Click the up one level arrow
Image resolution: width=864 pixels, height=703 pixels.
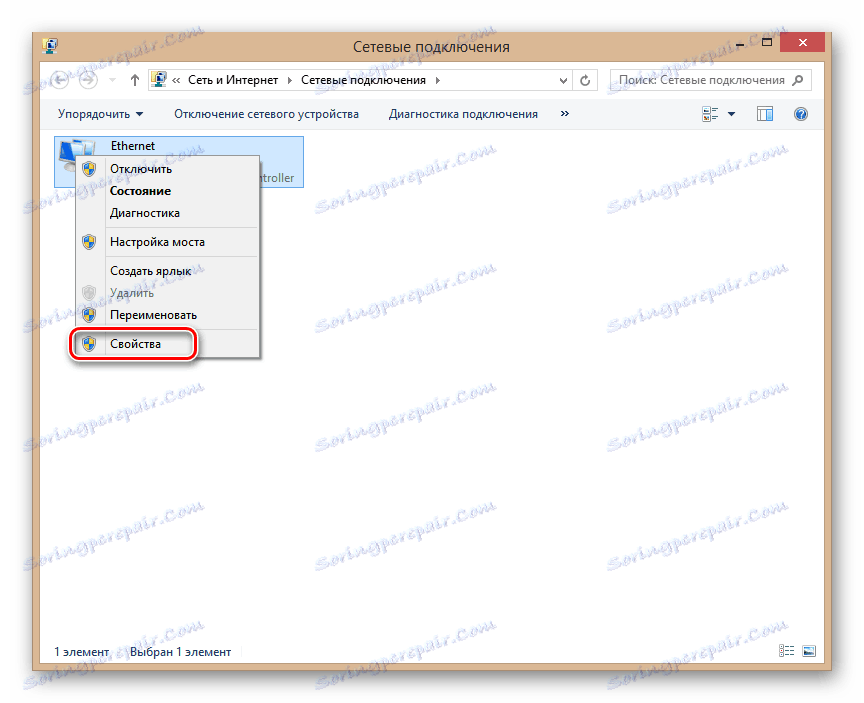(x=134, y=79)
